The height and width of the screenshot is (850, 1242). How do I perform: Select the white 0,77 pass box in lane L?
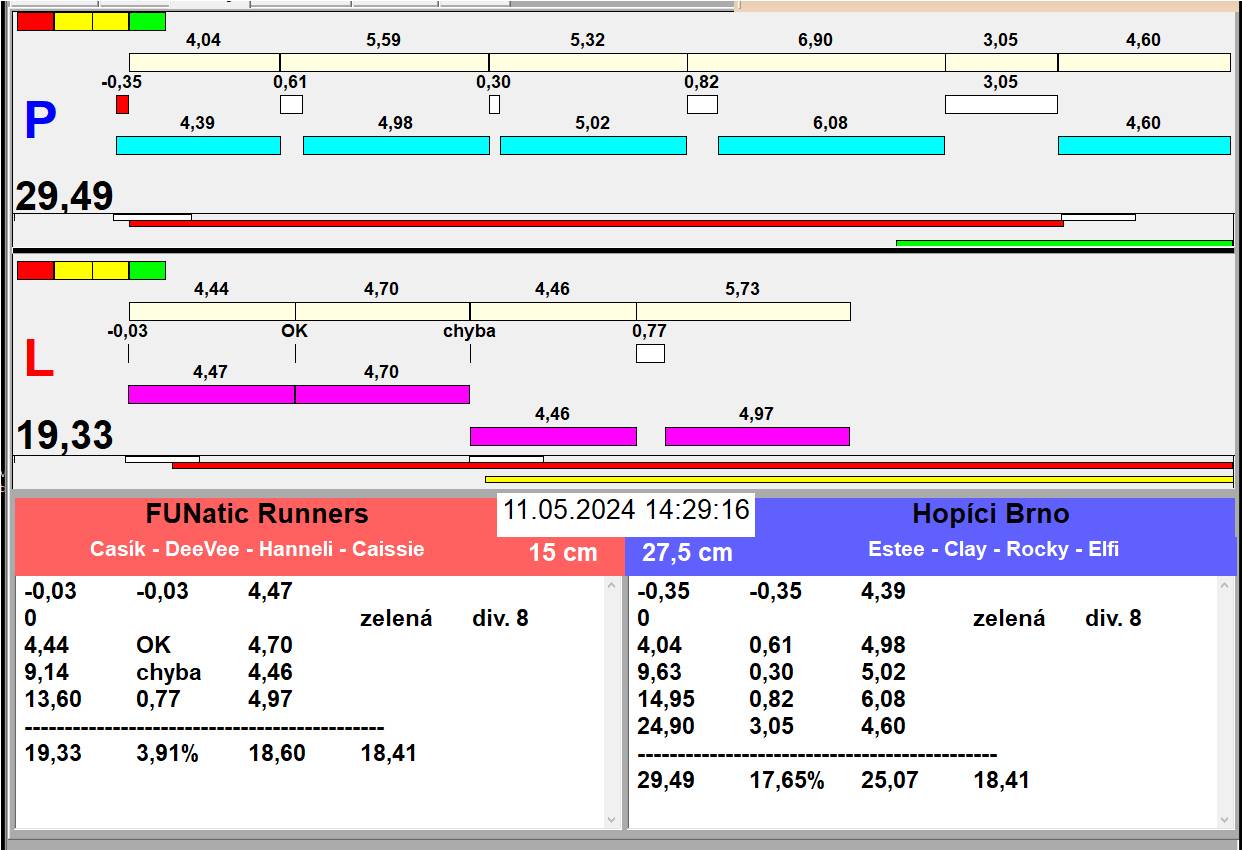click(x=650, y=353)
